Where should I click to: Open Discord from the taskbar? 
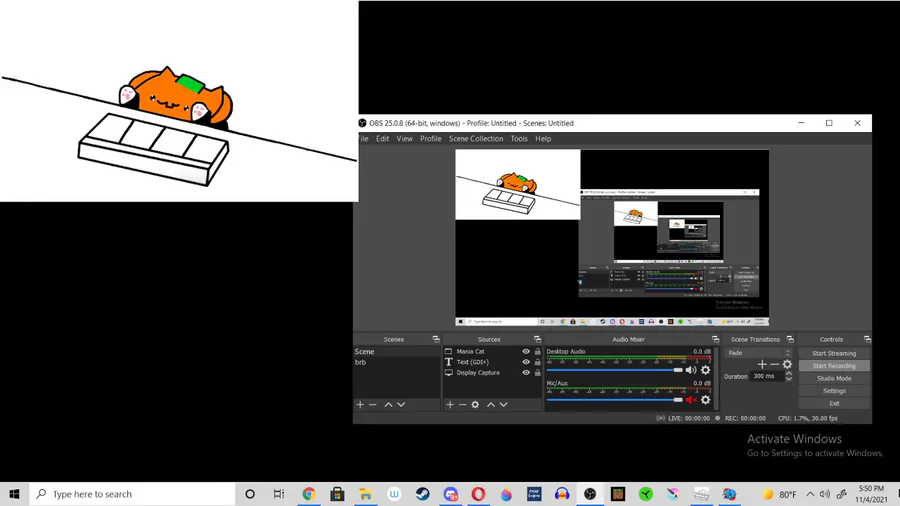[x=451, y=494]
